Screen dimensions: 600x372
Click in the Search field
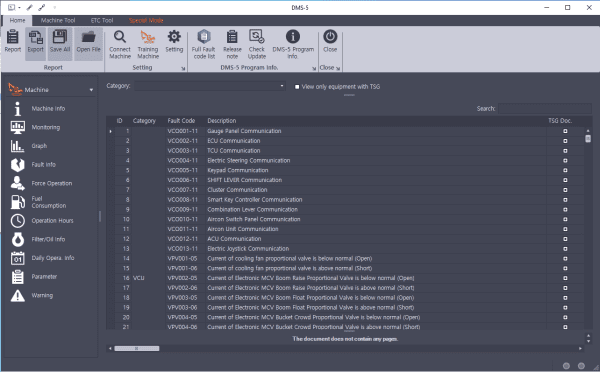(545, 109)
